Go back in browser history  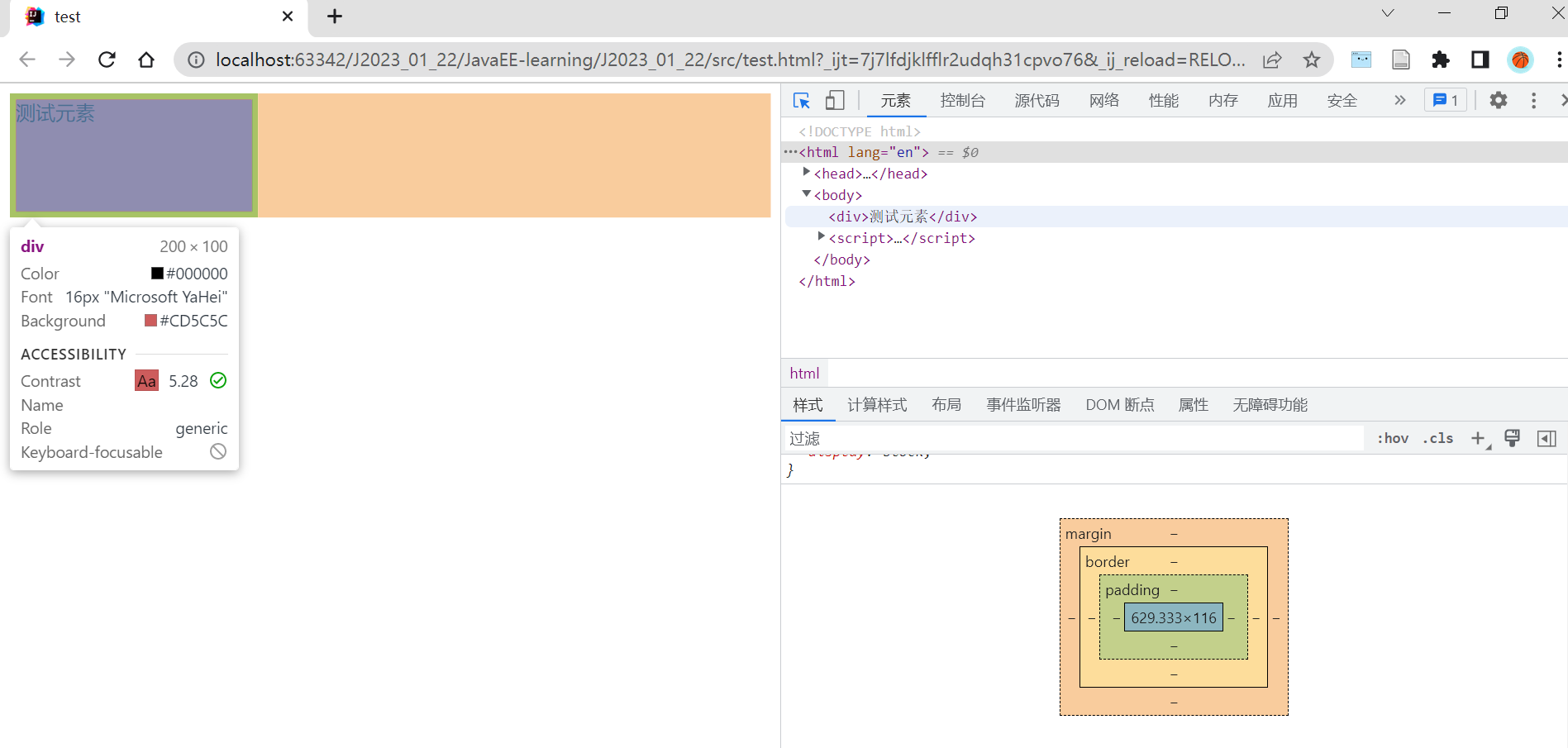[x=27, y=60]
